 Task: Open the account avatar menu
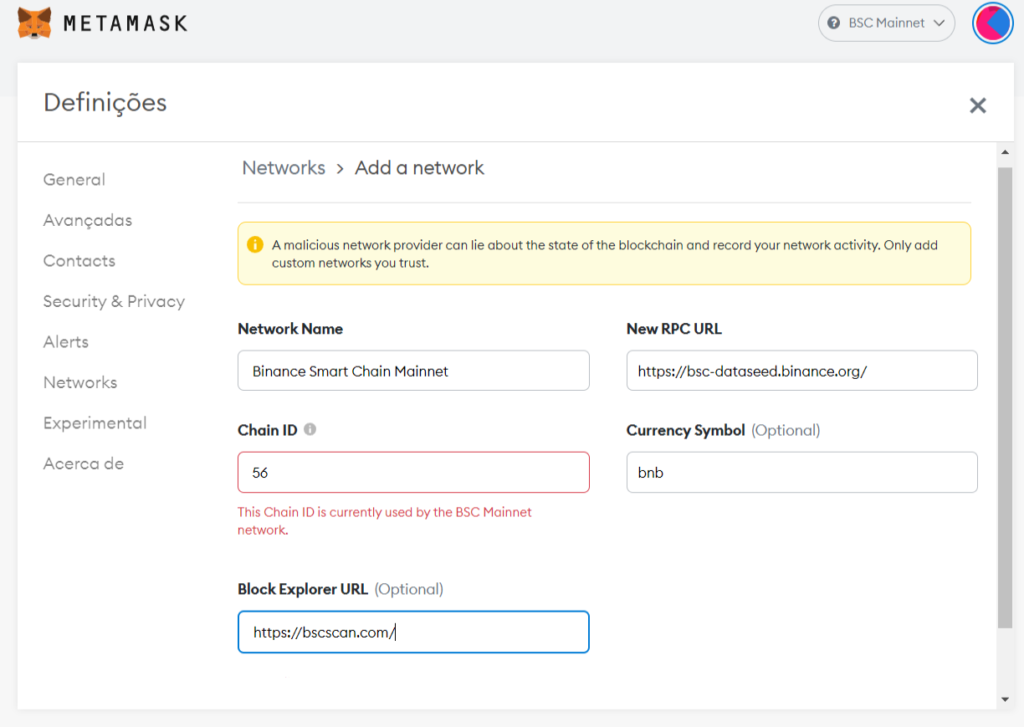coord(993,23)
